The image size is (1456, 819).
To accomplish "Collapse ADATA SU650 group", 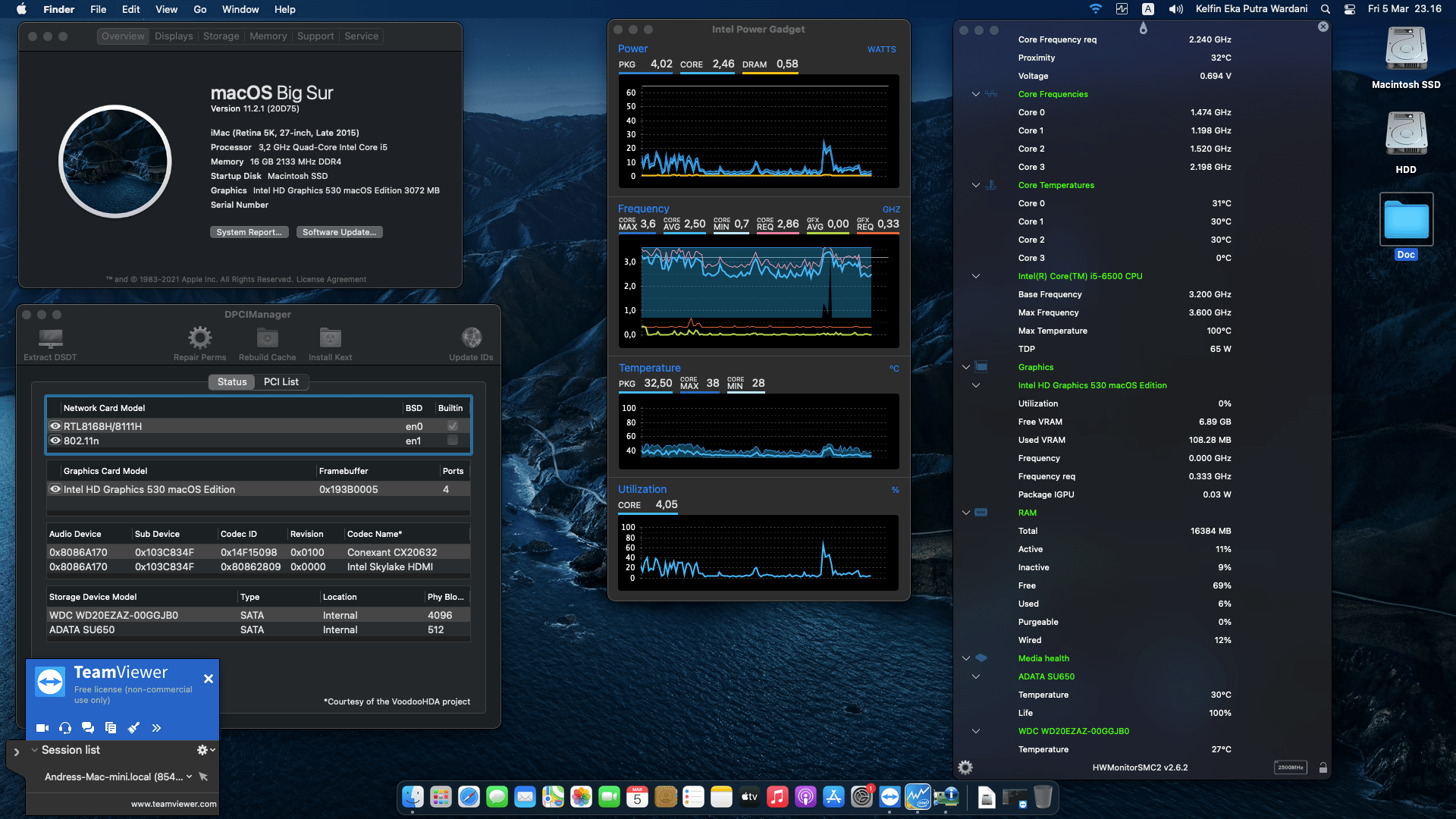I will pyautogui.click(x=976, y=676).
